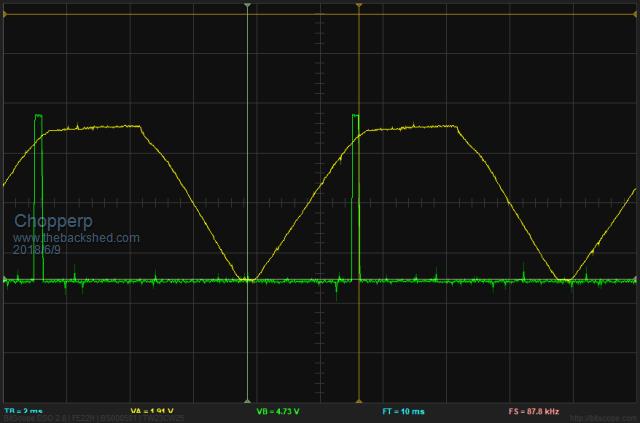Screen dimensions: 640x423
Task: Click the first green pulse on the left
Action: tap(39, 180)
